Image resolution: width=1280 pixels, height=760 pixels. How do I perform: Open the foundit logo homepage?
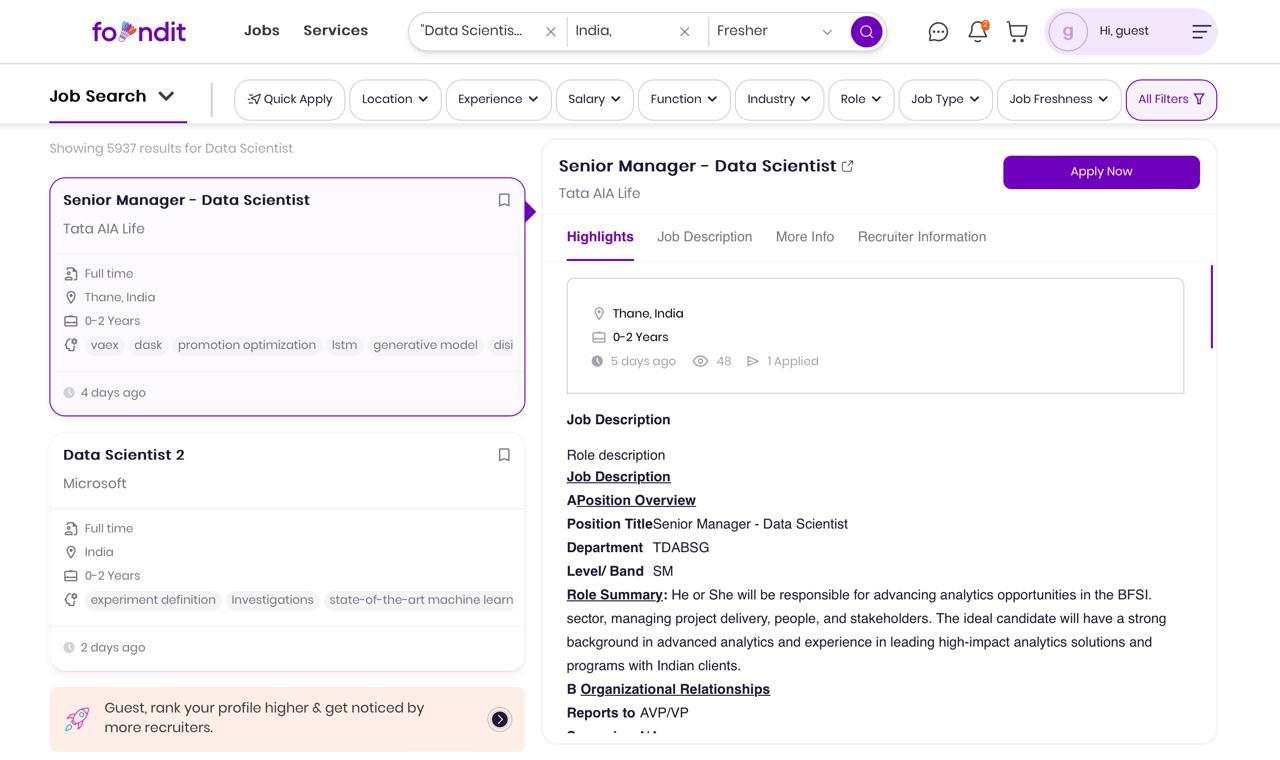(x=139, y=32)
